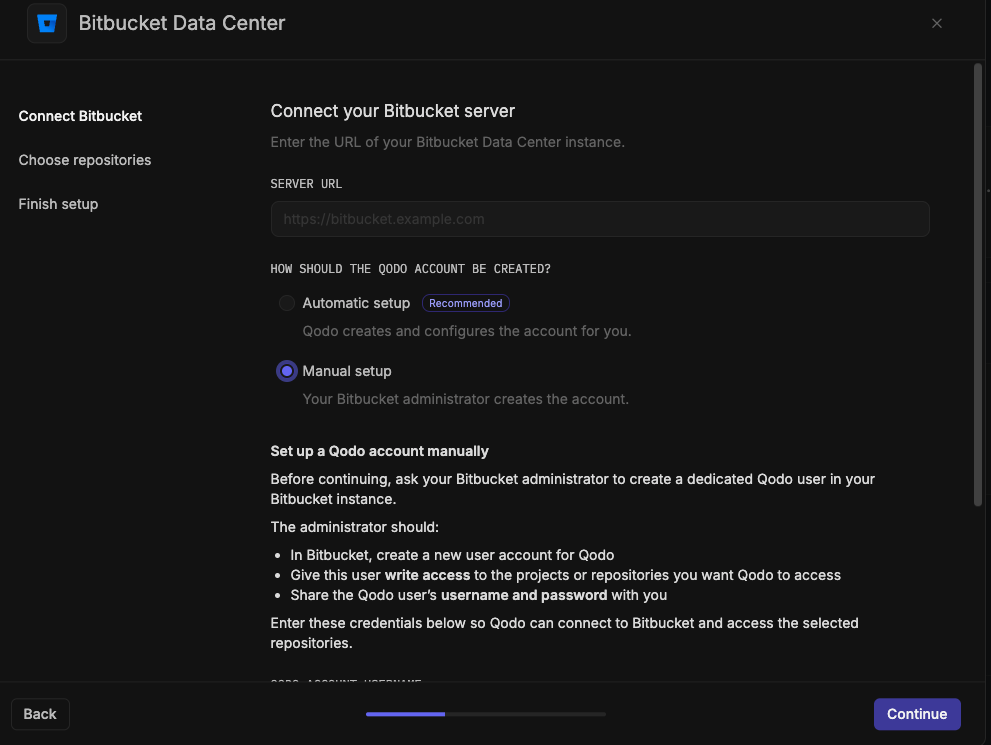The height and width of the screenshot is (745, 991).
Task: Click the setup progress bar
Action: 485,714
